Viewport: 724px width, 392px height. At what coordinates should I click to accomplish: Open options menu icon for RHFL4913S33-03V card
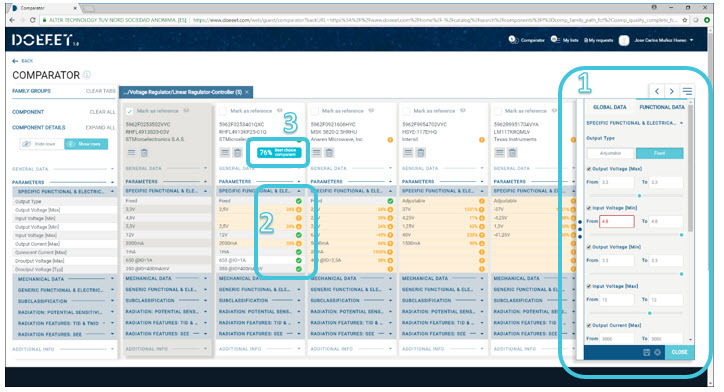pos(132,153)
